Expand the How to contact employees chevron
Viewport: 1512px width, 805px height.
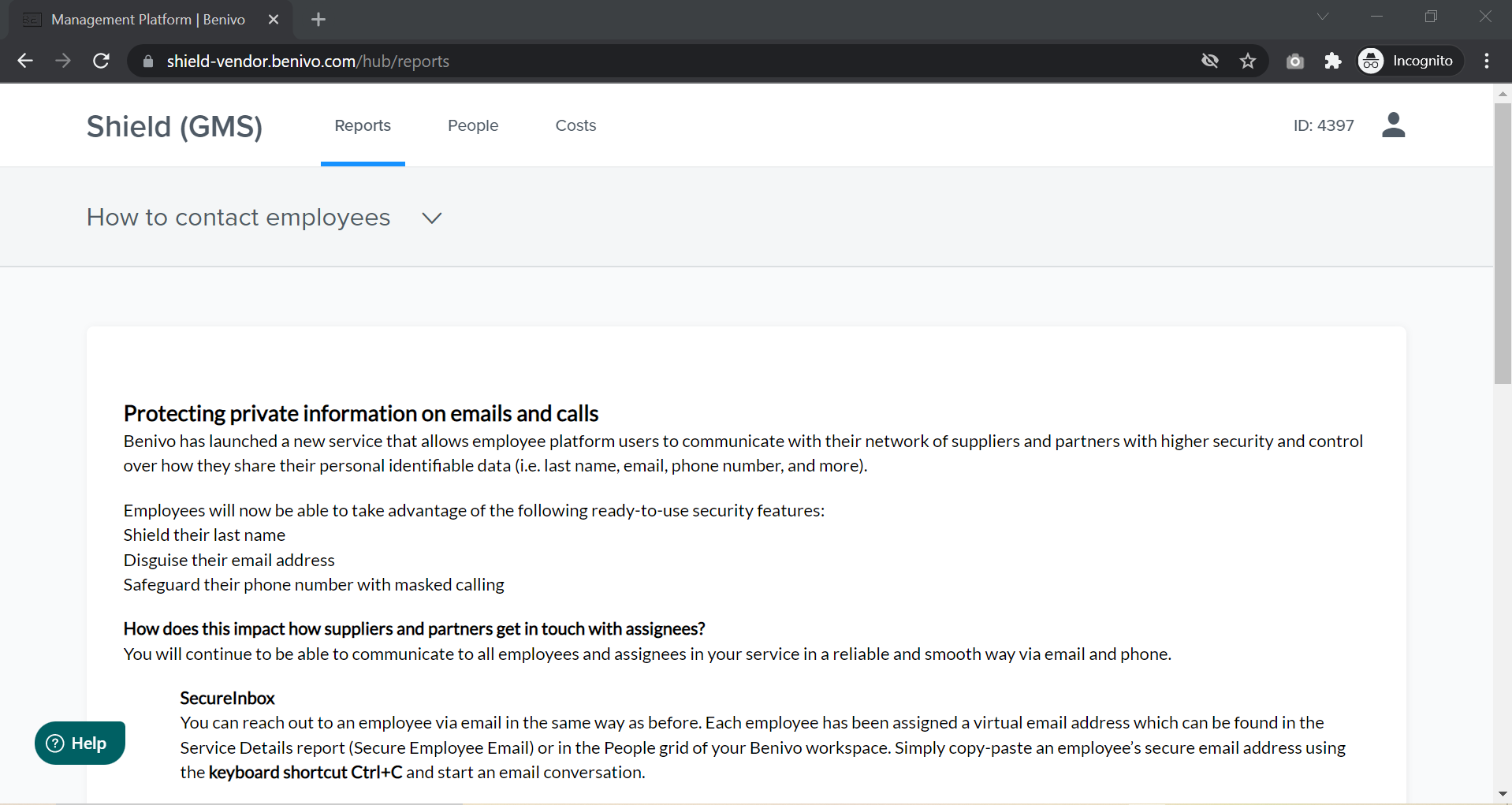click(x=432, y=218)
